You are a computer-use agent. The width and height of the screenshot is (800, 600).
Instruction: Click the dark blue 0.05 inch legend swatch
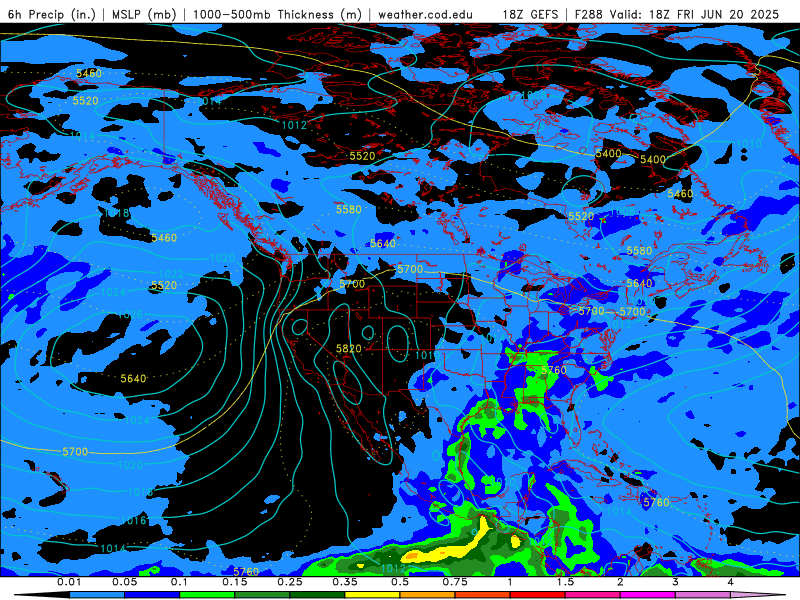click(x=152, y=595)
